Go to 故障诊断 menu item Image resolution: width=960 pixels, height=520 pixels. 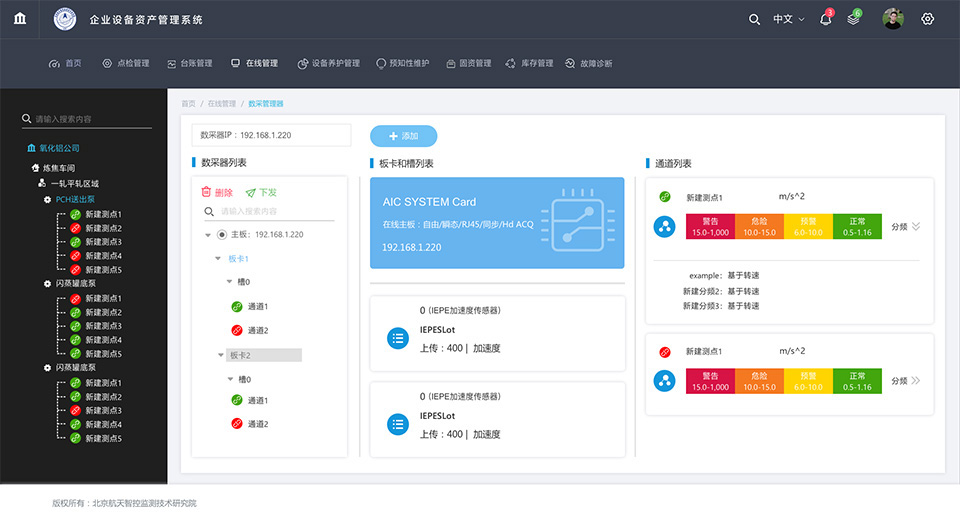588,63
